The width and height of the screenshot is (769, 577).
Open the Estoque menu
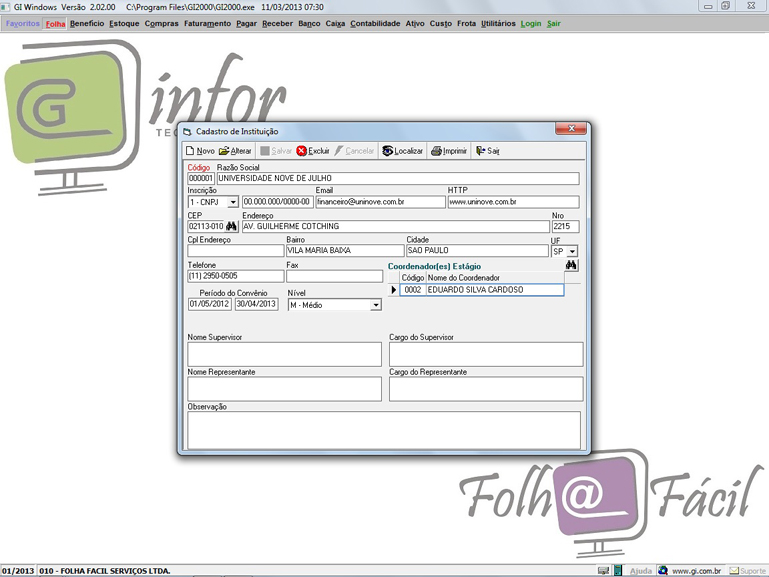pyautogui.click(x=124, y=24)
